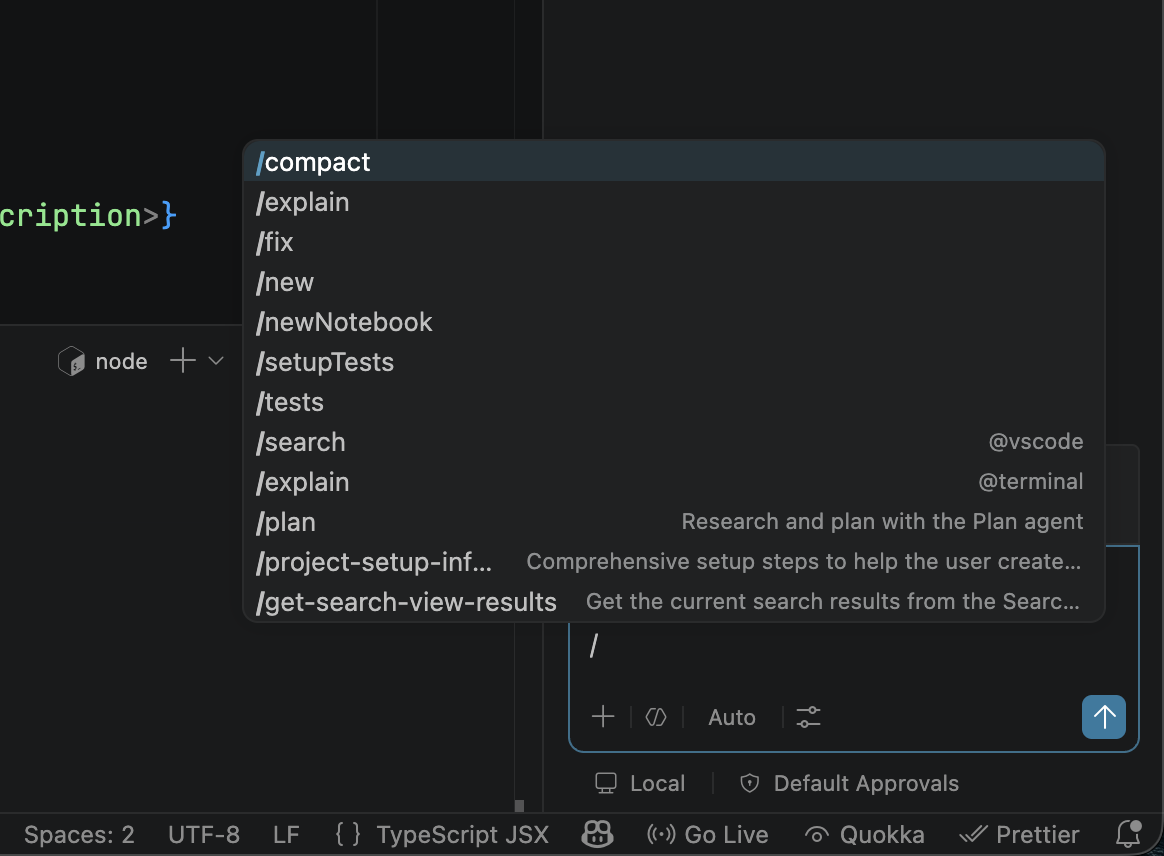Viewport: 1164px width, 856px height.
Task: Change language mode via TypeScript JSX
Action: 462,834
